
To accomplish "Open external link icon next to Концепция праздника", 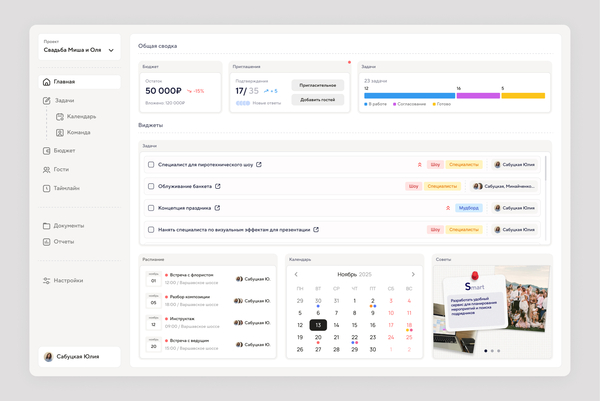I will (217, 208).
